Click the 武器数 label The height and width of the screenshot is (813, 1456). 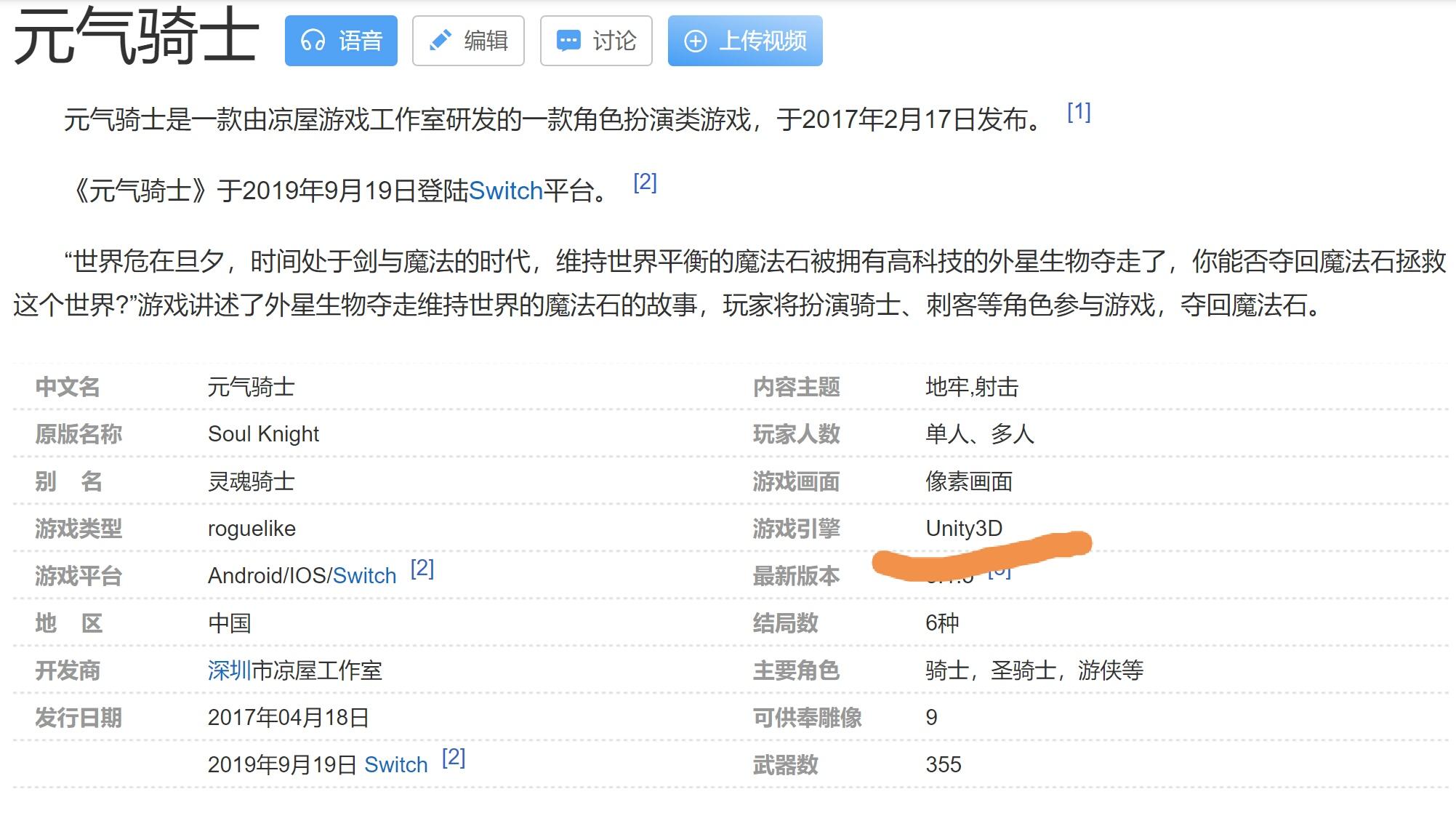[785, 765]
